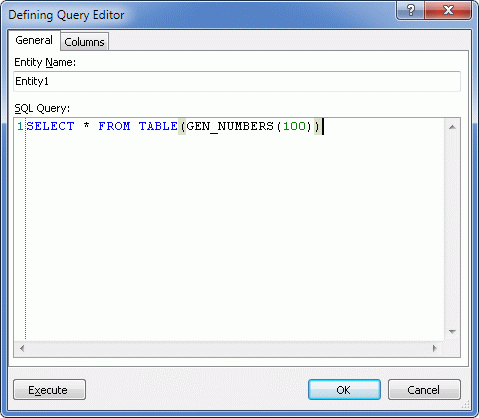Click GEN_NUMBERS in the SQL query
The image size is (479, 418).
coord(230,126)
